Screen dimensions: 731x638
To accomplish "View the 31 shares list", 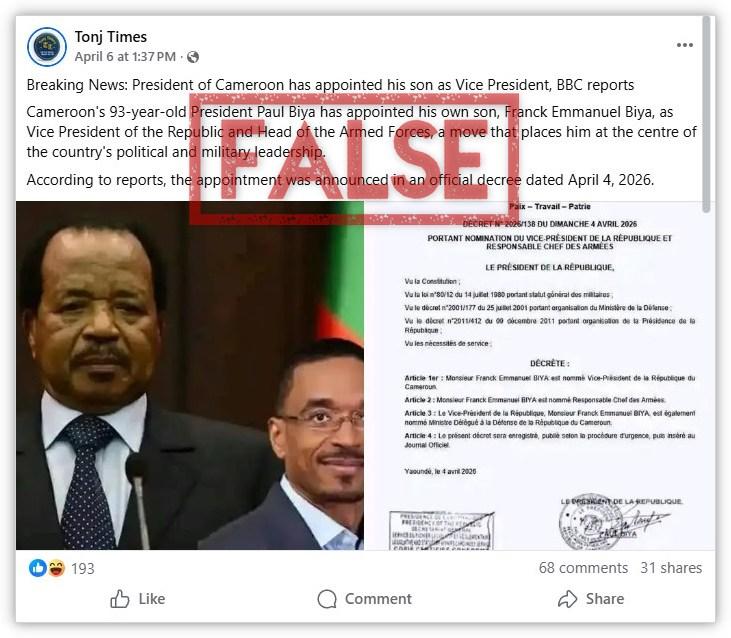I will coord(671,568).
